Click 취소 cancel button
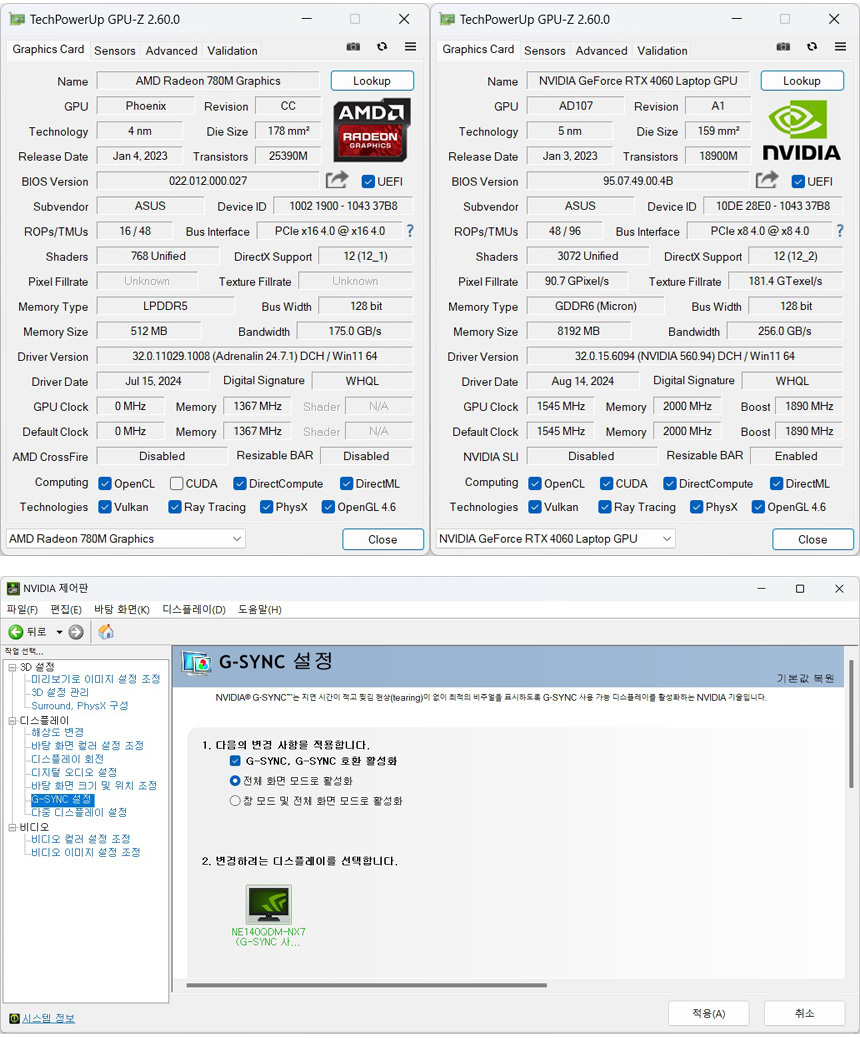The image size is (860, 1038). point(804,1014)
